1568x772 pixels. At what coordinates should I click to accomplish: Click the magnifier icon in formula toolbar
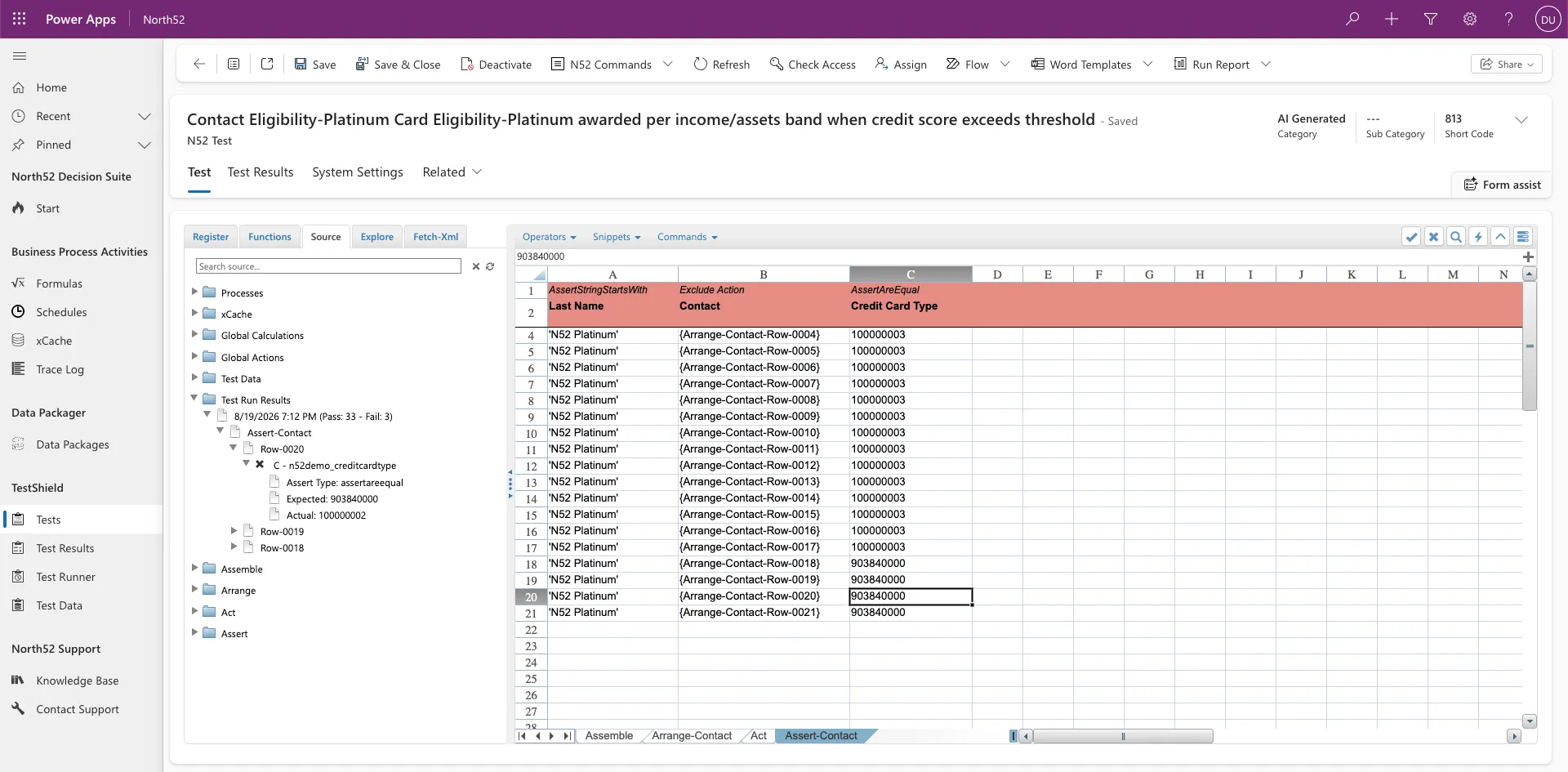tap(1455, 237)
